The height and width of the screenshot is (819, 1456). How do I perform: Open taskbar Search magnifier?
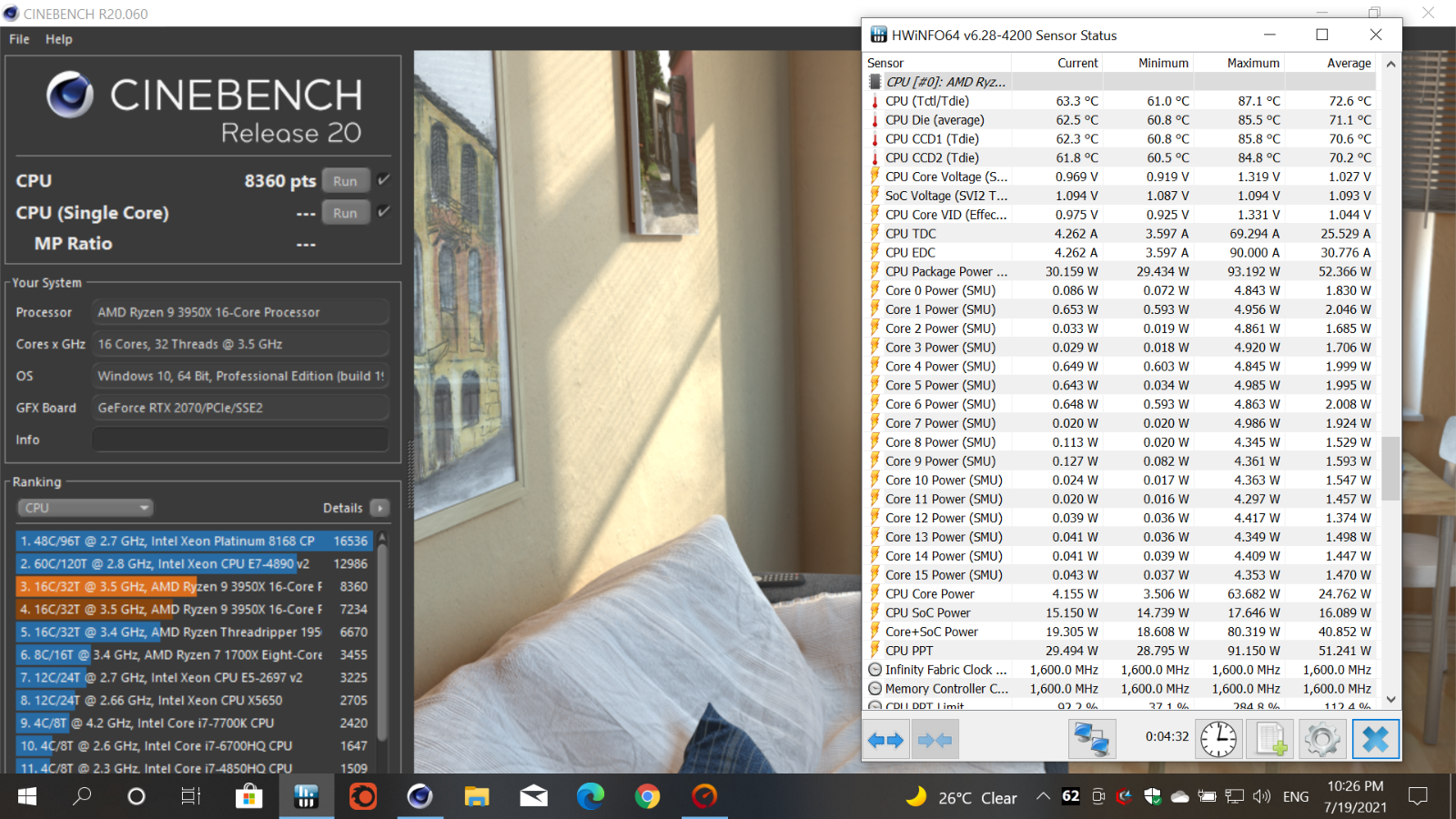pyautogui.click(x=82, y=797)
